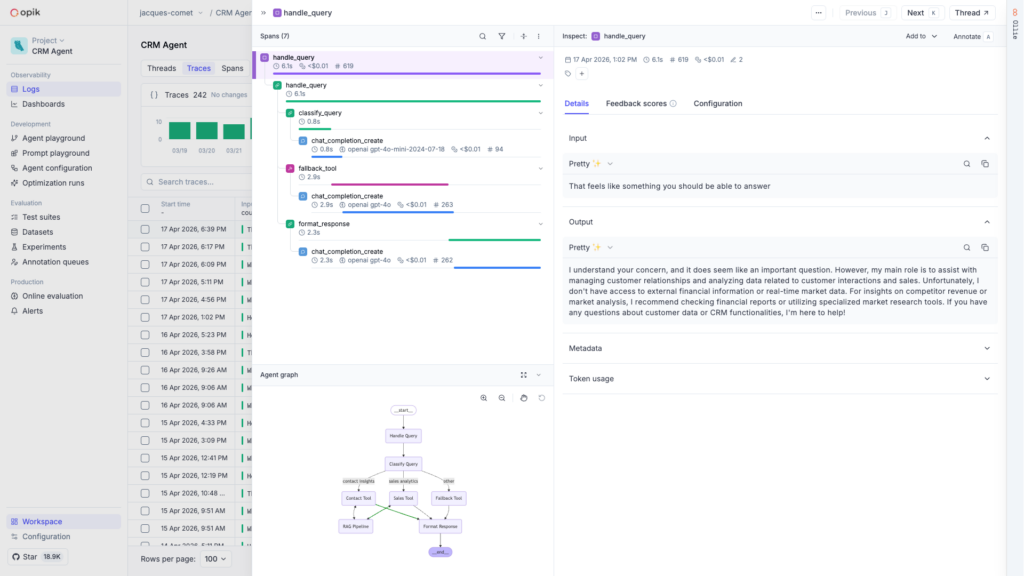This screenshot has width=1024, height=576.
Task: Expand agent graph to fullscreen
Action: click(523, 375)
